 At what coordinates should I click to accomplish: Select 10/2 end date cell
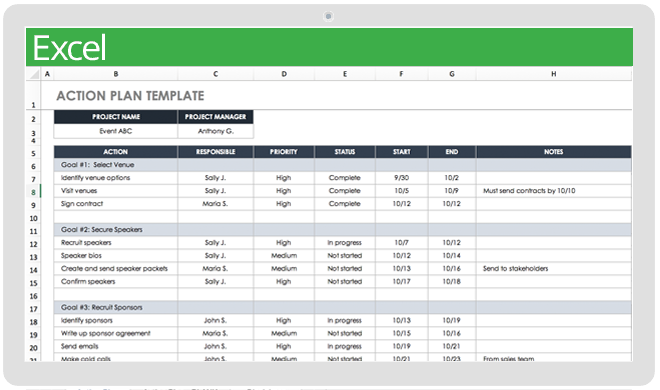pyautogui.click(x=452, y=178)
